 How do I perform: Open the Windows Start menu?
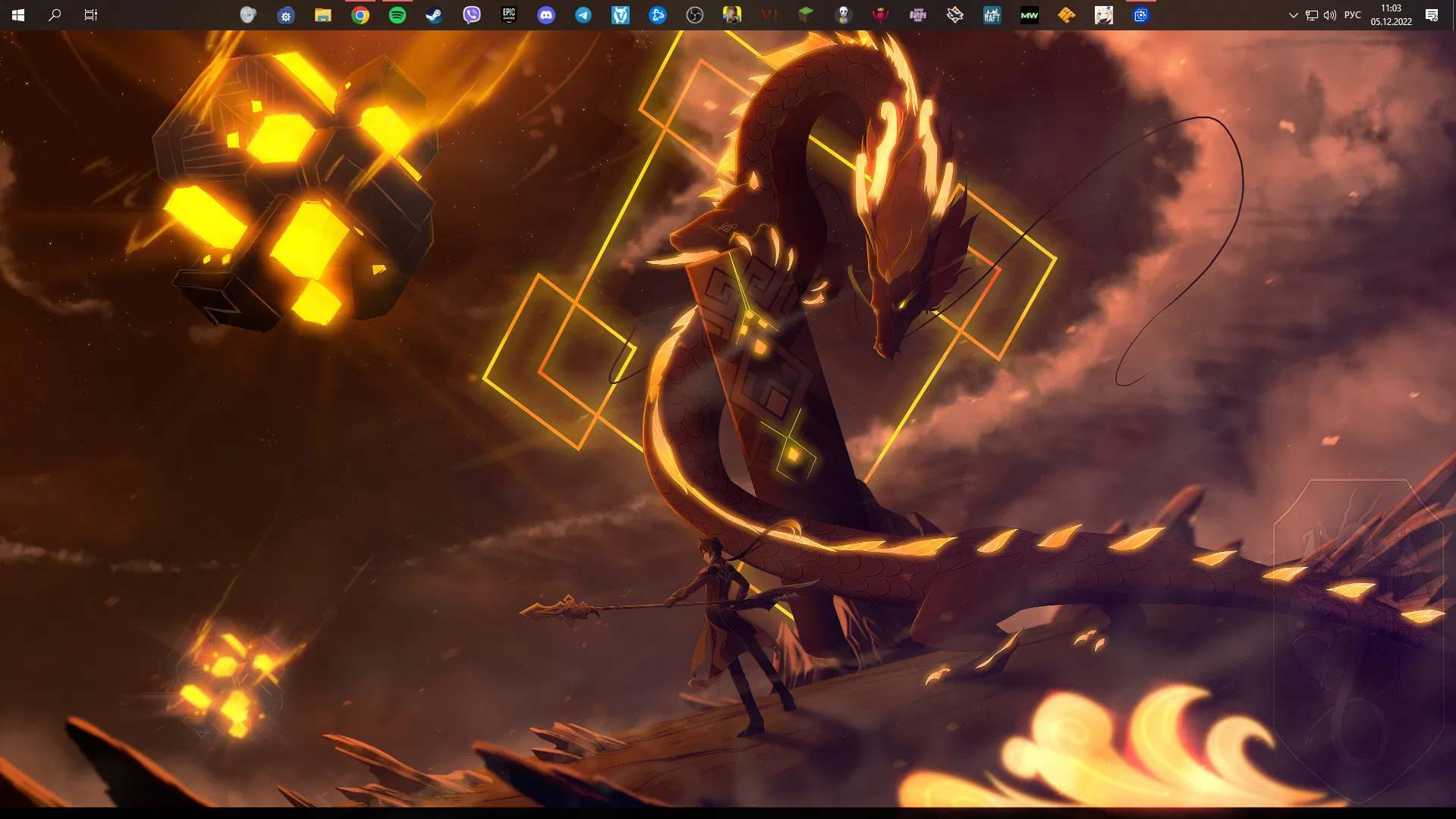click(x=18, y=15)
